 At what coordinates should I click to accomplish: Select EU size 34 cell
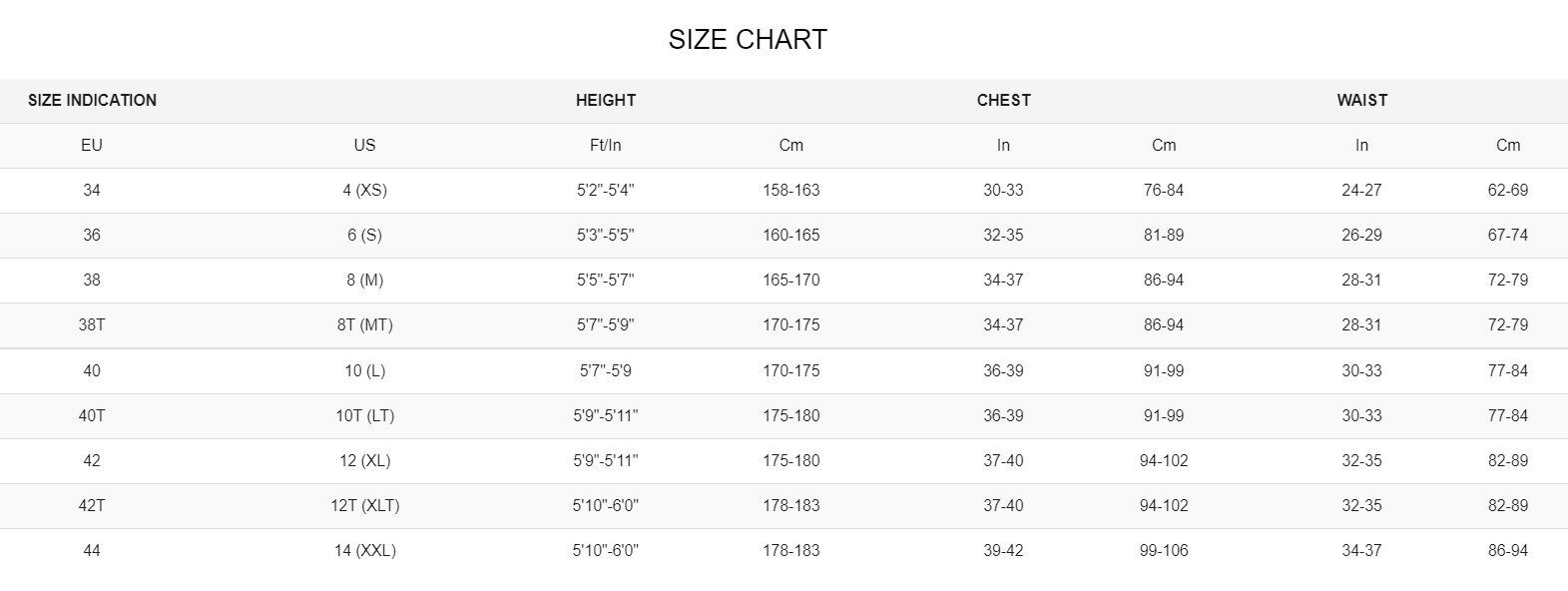[92, 190]
